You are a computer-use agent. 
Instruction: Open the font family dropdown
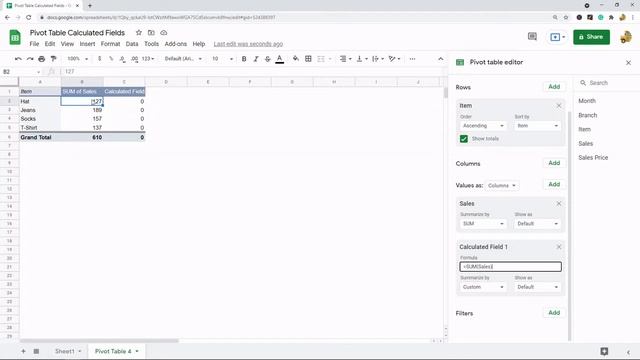183,59
